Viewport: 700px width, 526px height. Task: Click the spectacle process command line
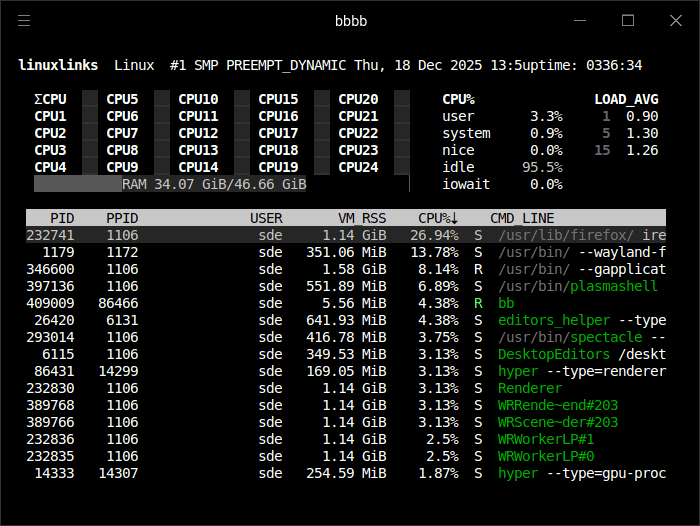click(572, 337)
